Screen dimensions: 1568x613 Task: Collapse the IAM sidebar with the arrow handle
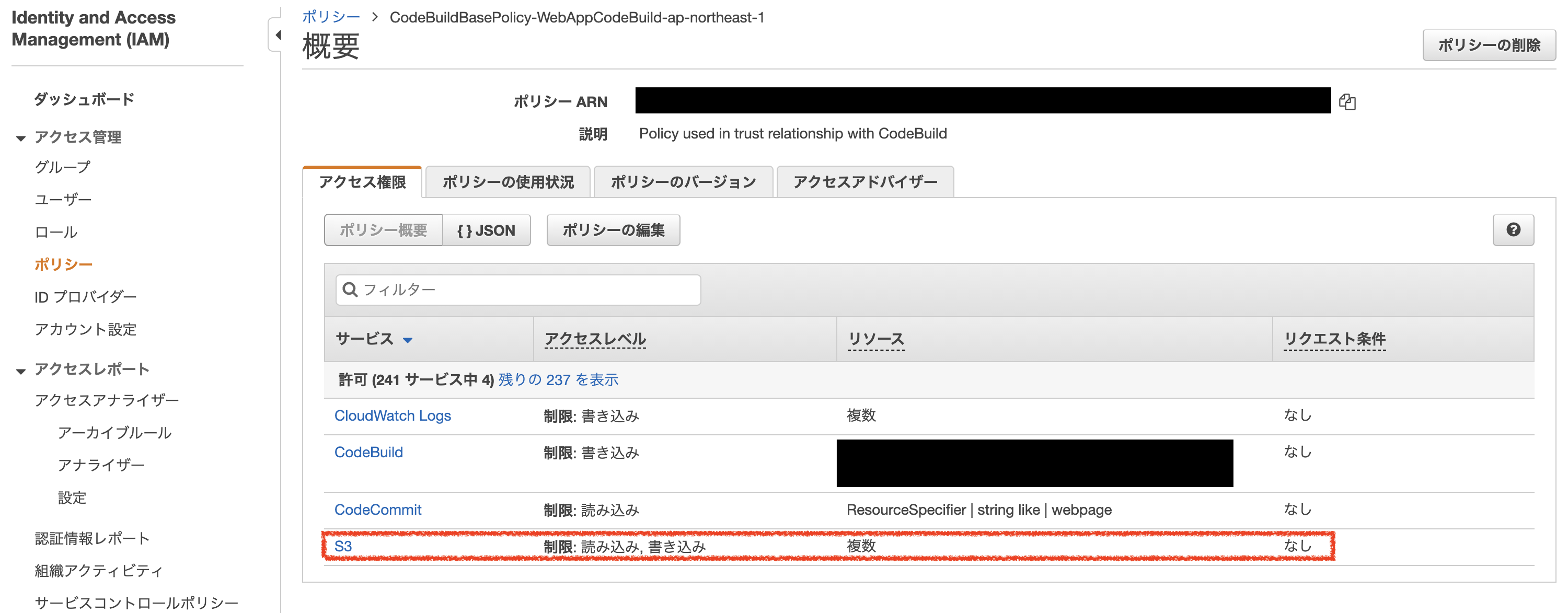pos(276,34)
